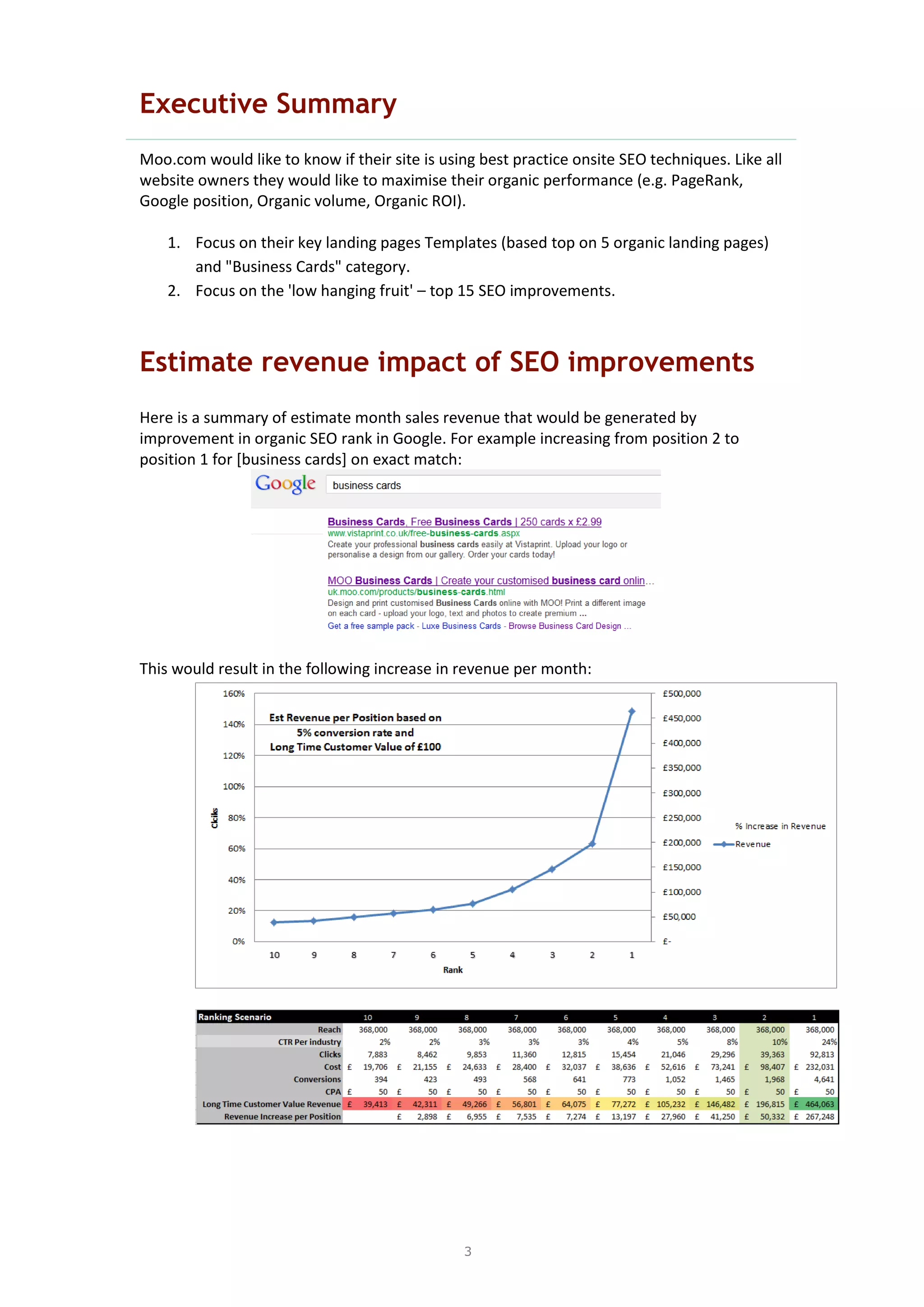Click the chart data point at rank 10
Image resolution: width=924 pixels, height=1307 pixels.
[x=274, y=922]
